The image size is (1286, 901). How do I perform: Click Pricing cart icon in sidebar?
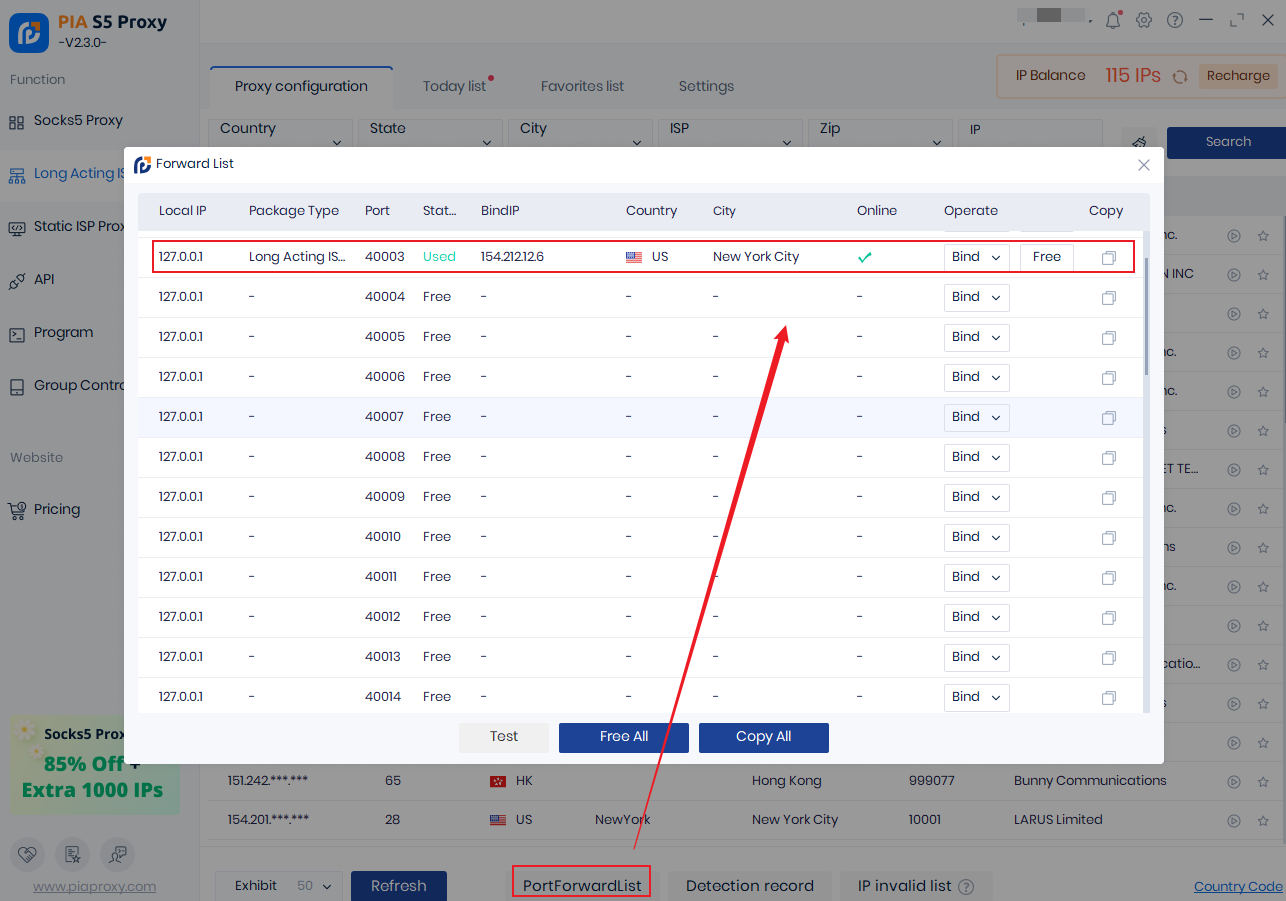point(17,510)
